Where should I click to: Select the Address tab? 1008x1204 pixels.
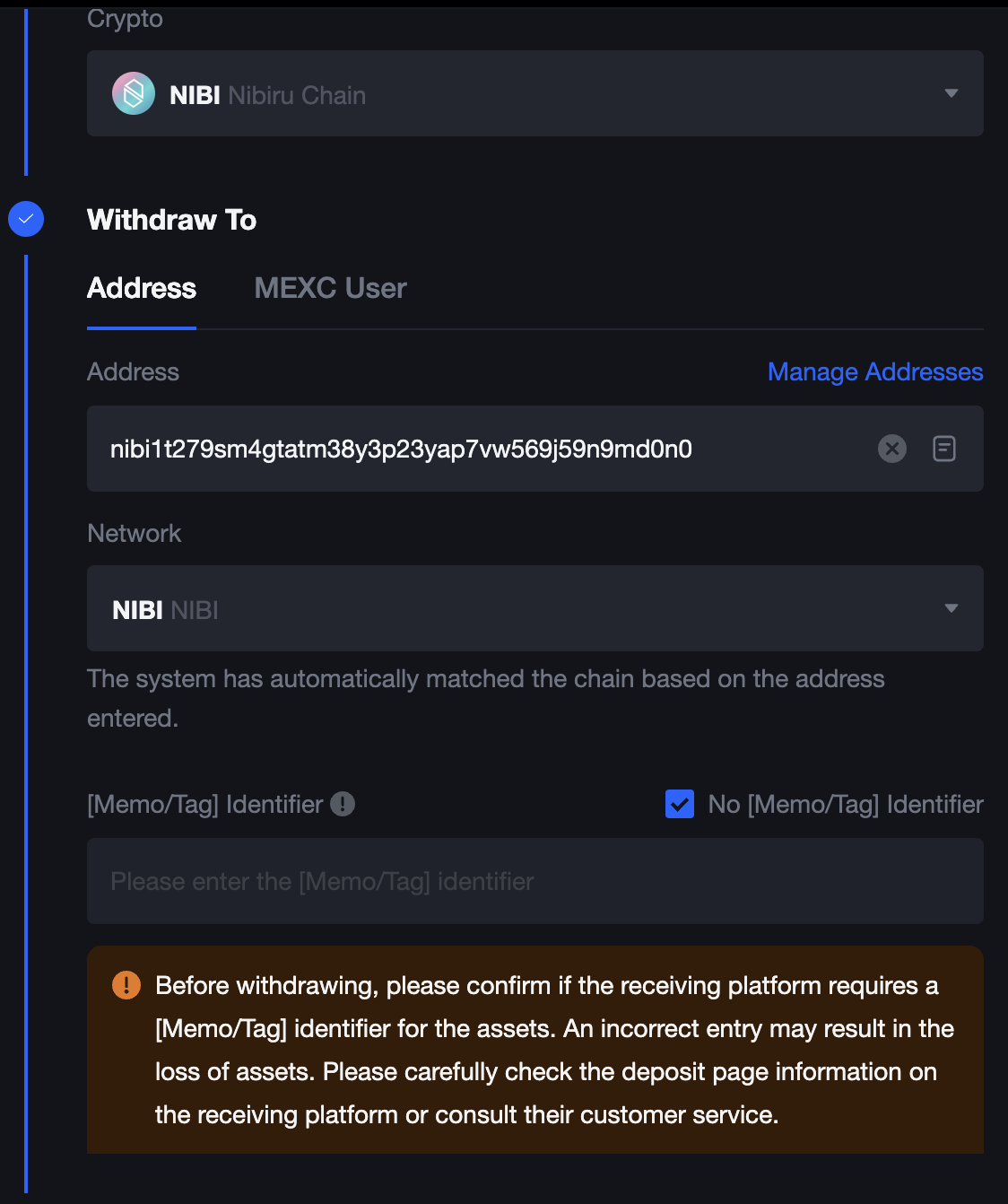142,288
